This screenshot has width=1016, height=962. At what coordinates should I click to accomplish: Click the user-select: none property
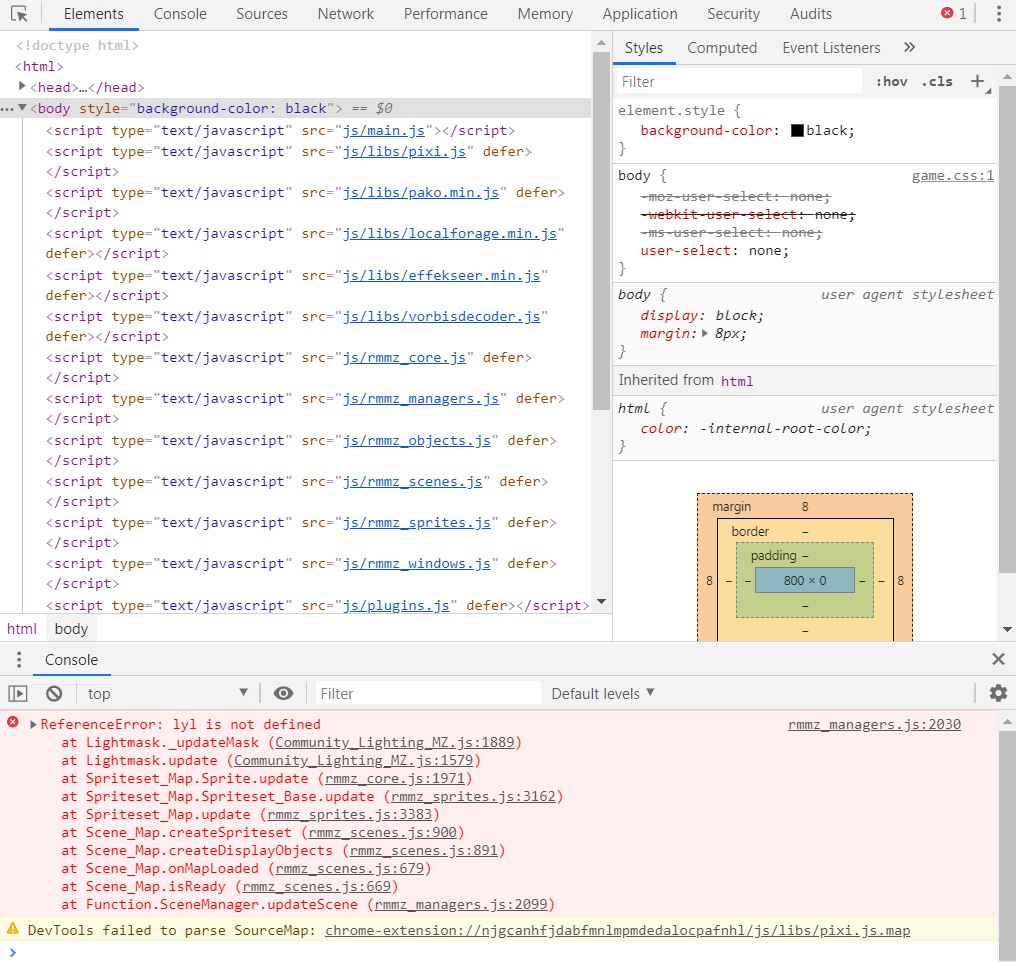click(x=714, y=251)
